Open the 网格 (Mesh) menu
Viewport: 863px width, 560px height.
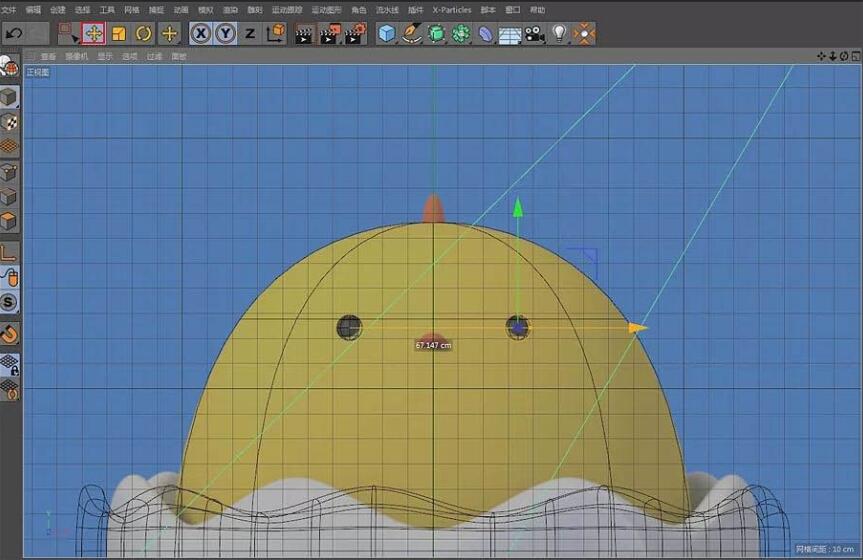pos(132,10)
